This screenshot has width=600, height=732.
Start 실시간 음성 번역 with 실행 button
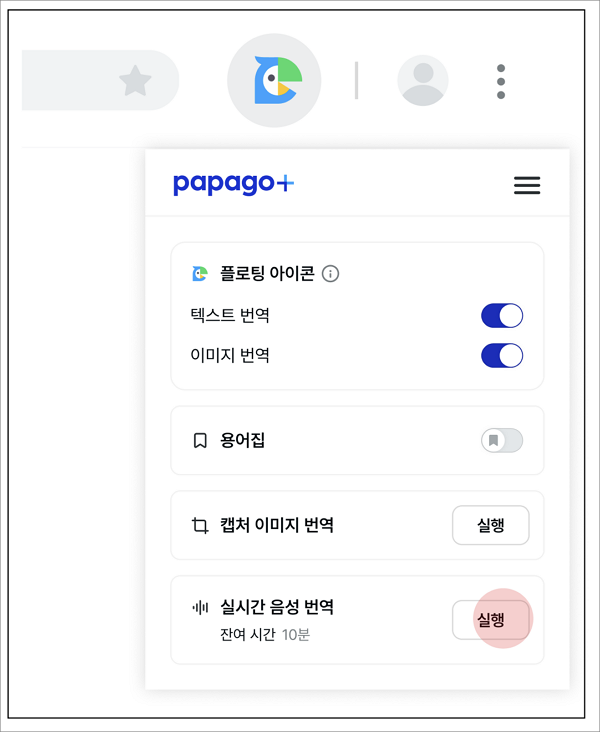[490, 620]
